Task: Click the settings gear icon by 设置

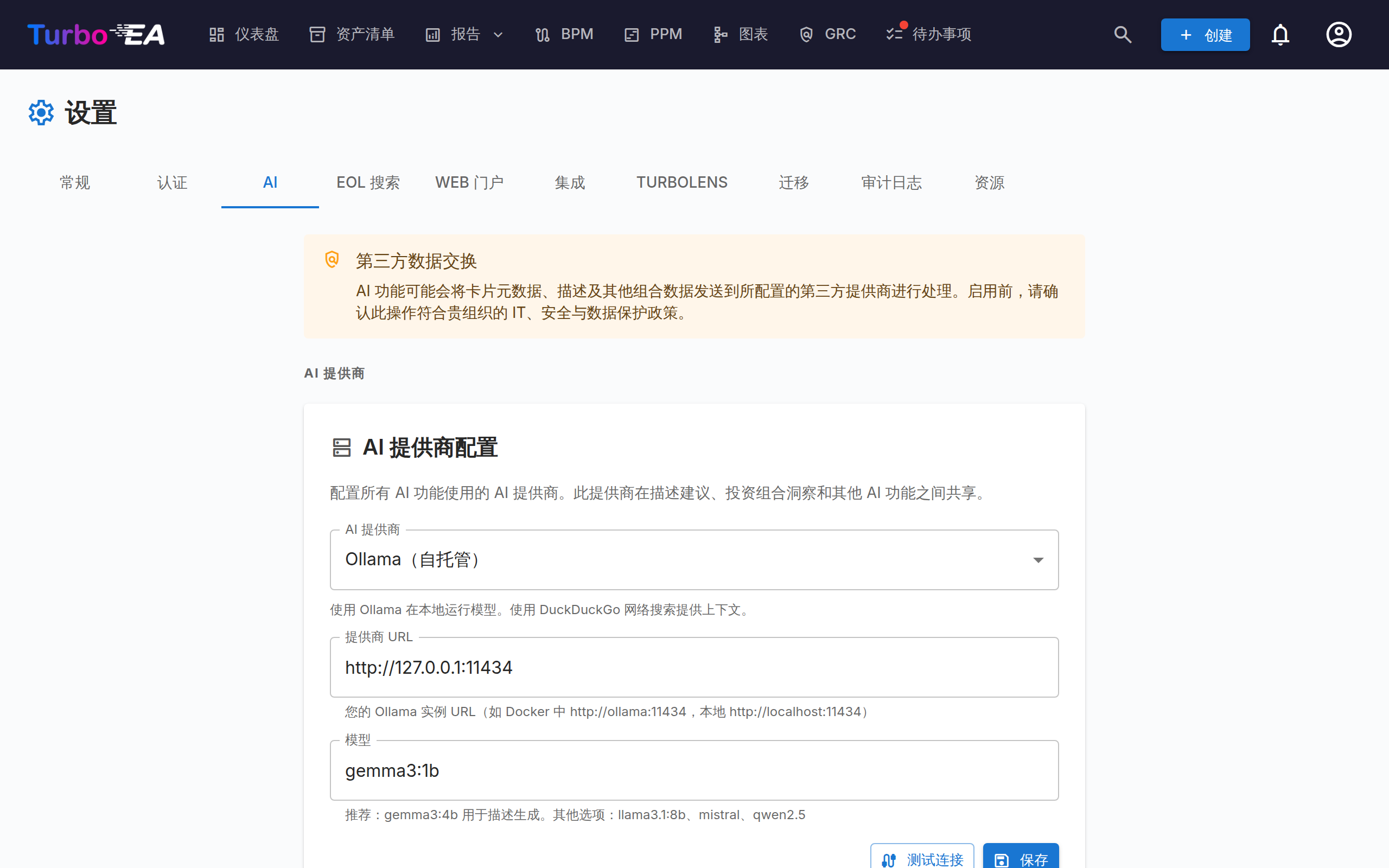Action: [41, 112]
